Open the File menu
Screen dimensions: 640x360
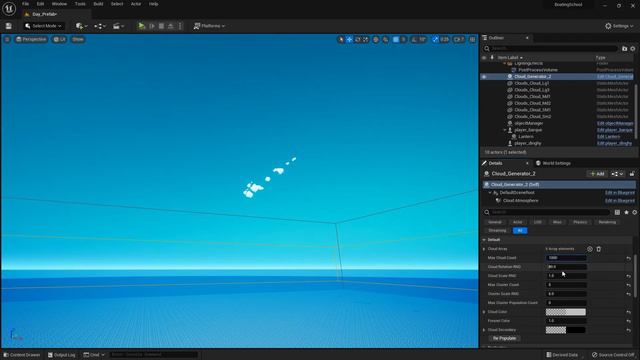click(x=25, y=4)
